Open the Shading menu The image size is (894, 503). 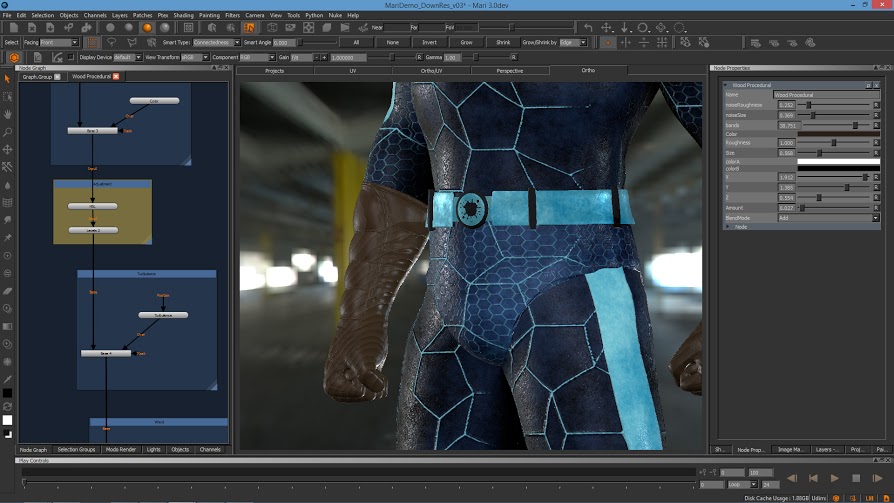pos(183,15)
